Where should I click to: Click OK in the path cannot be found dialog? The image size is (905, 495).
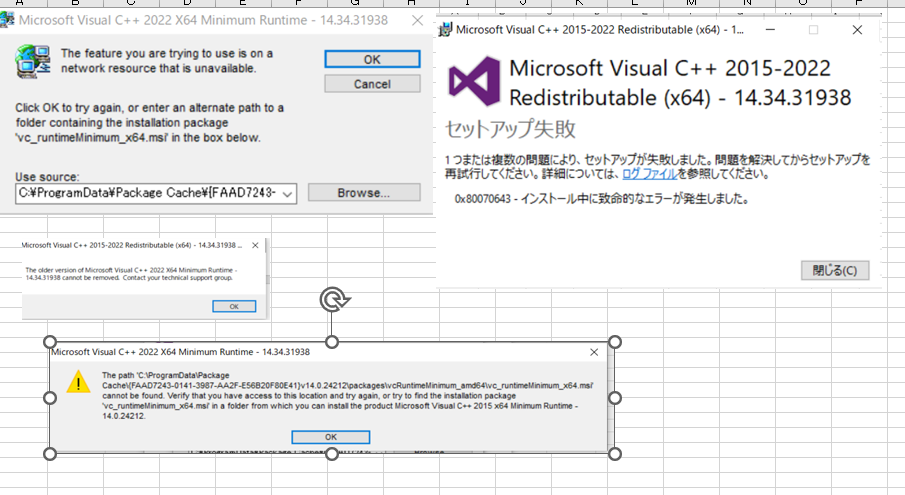tap(331, 437)
